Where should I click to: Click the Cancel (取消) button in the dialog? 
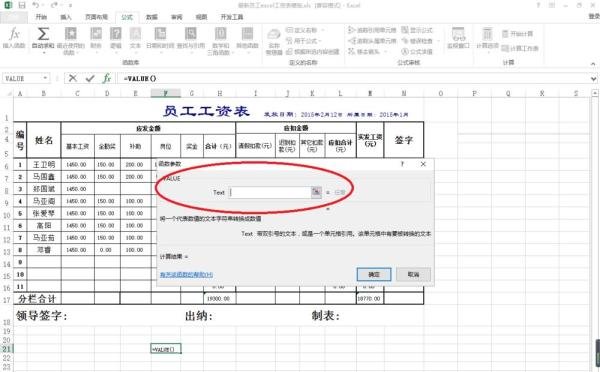413,274
